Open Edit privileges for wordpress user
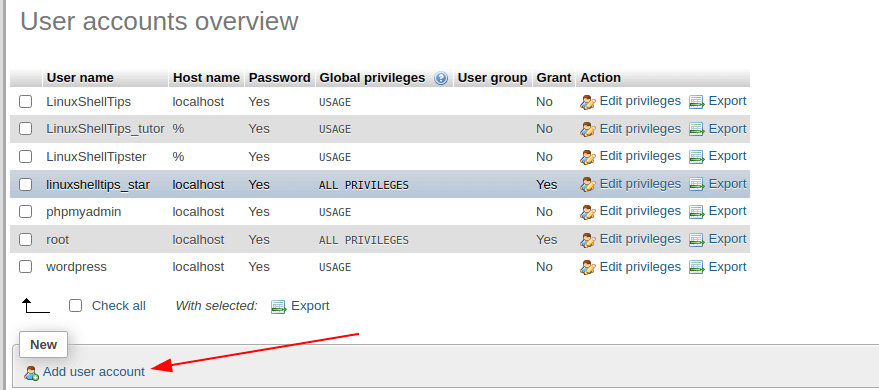 tap(640, 266)
